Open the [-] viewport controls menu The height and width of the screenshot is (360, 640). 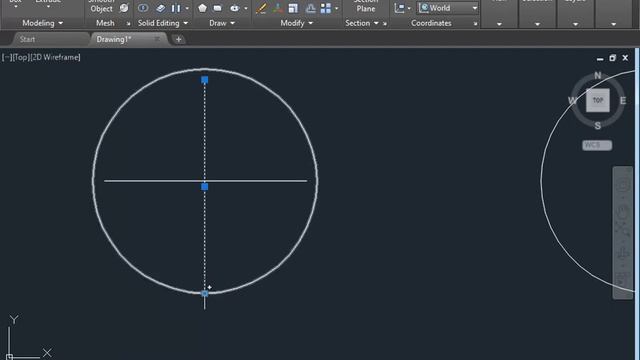[6, 58]
